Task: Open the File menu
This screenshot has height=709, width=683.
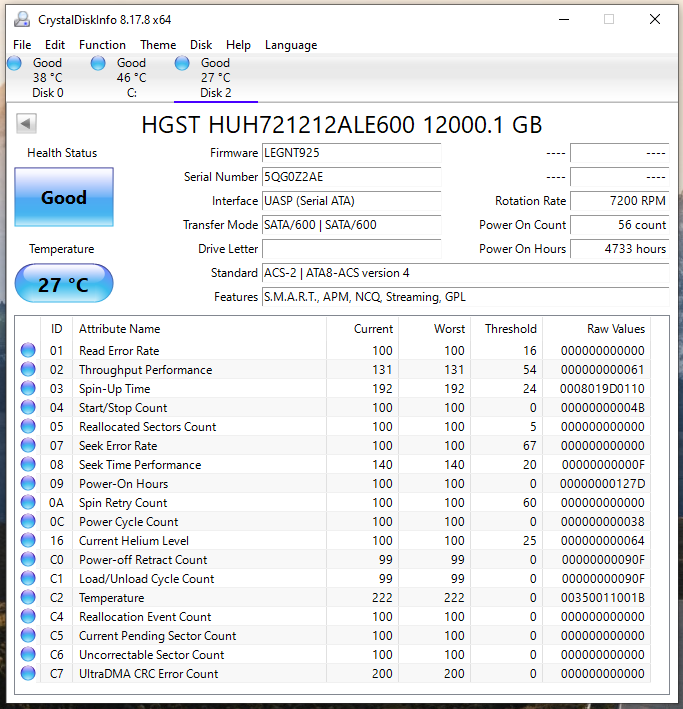Action: (x=22, y=45)
